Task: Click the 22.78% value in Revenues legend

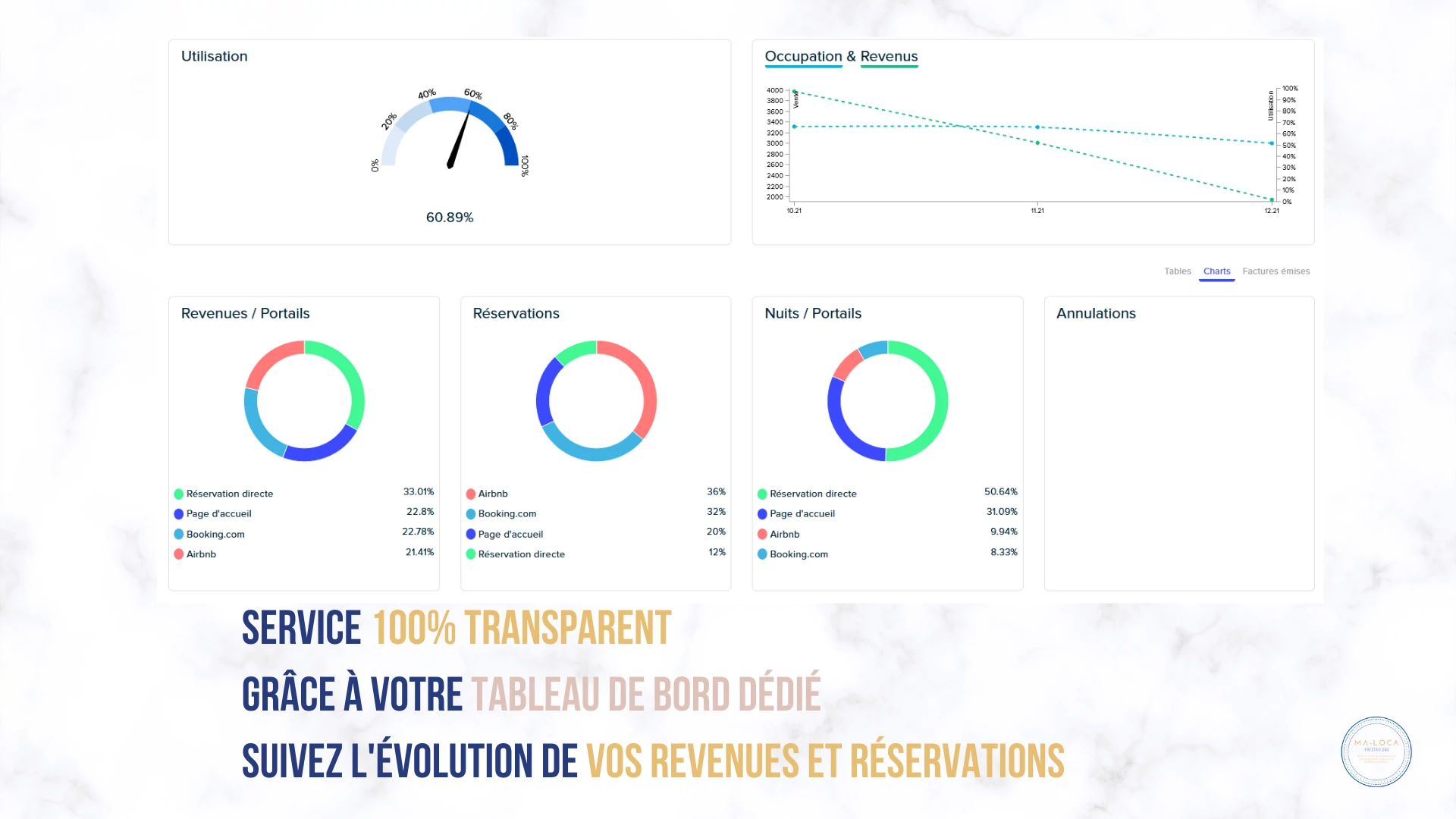Action: (418, 532)
